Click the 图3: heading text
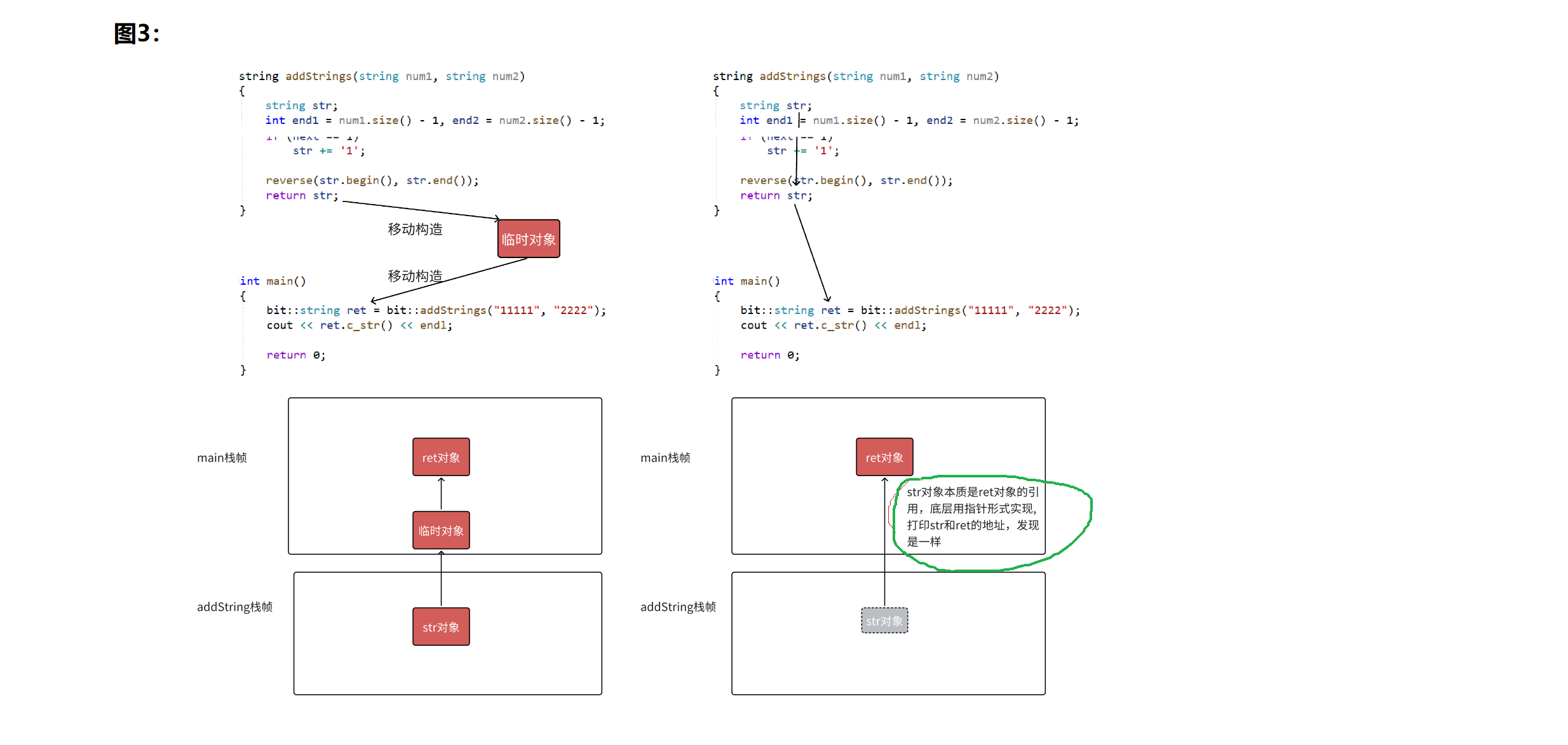The height and width of the screenshot is (745, 1568). 137,34
